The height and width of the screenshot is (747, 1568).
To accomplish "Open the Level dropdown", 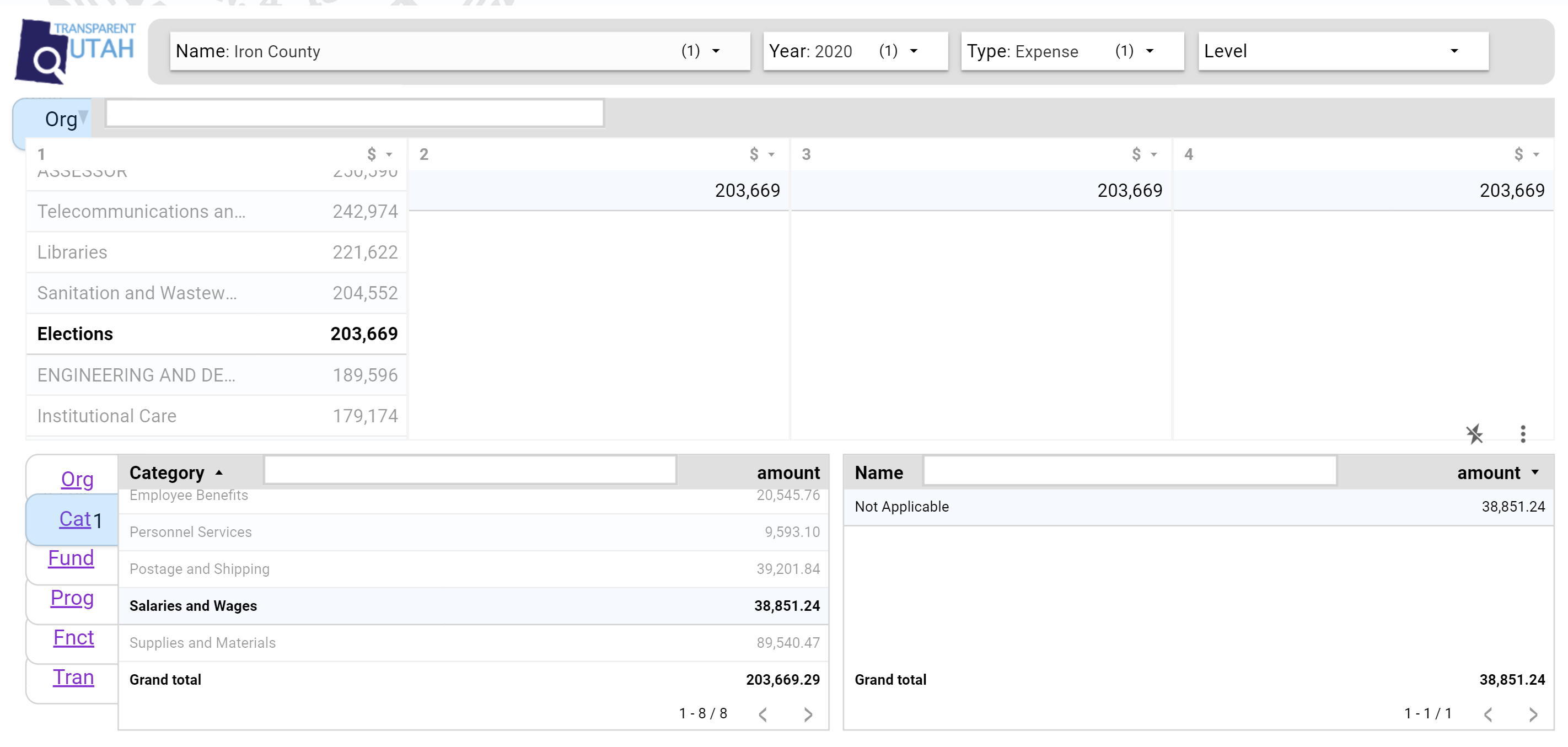I will tap(1343, 51).
